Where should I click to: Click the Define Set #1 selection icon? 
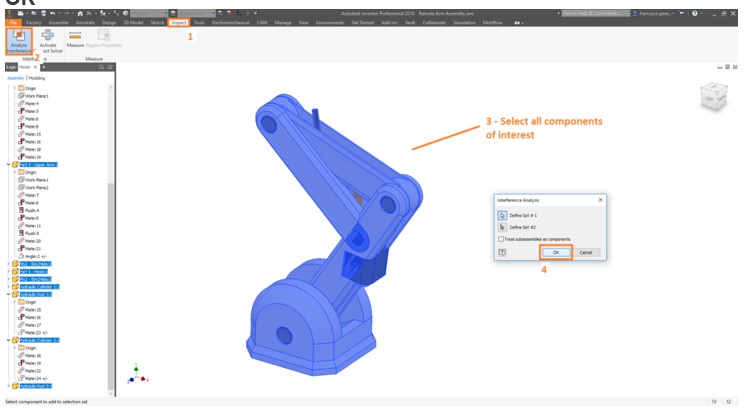tap(501, 214)
